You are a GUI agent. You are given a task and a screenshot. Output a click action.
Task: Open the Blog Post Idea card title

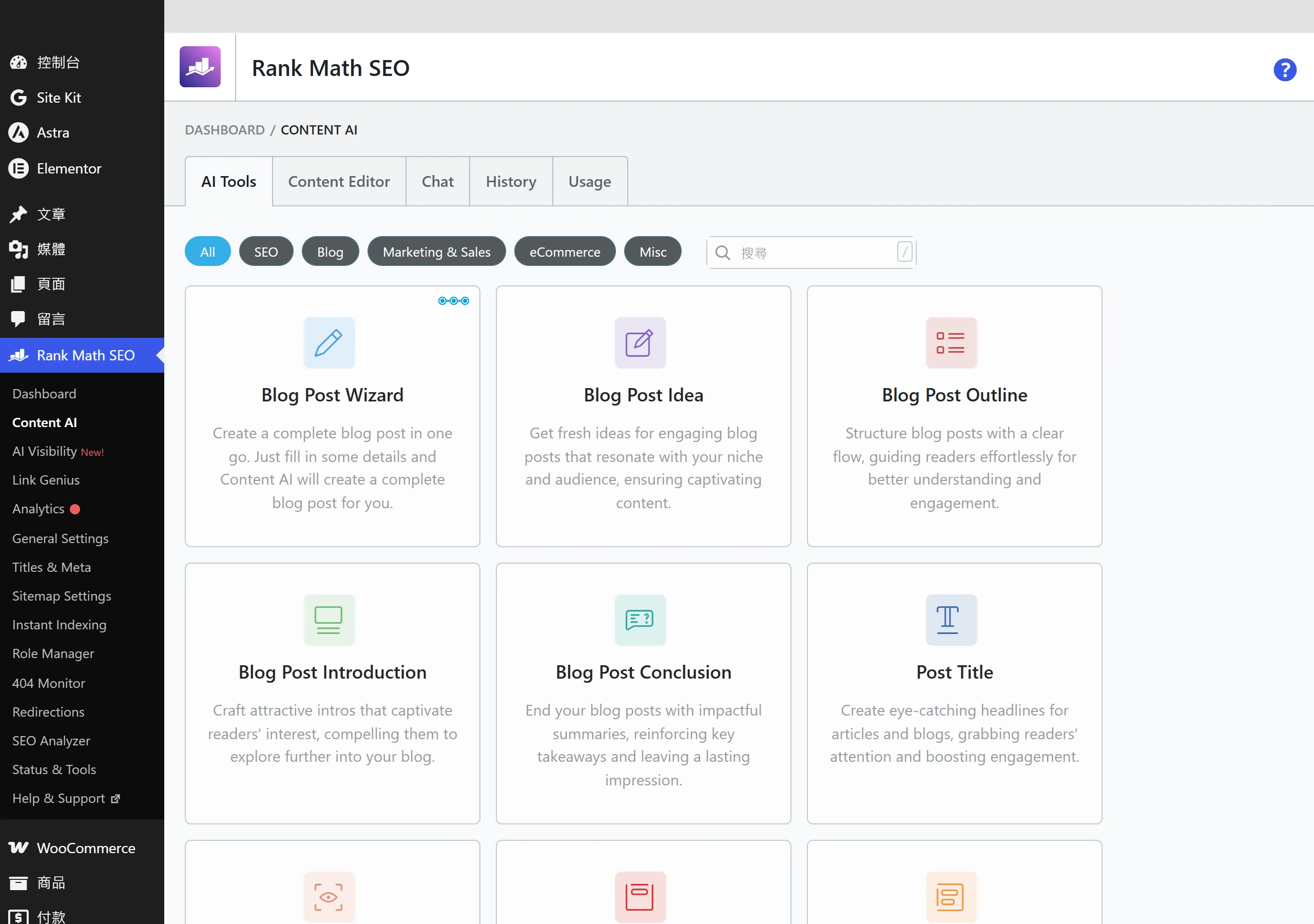point(643,395)
